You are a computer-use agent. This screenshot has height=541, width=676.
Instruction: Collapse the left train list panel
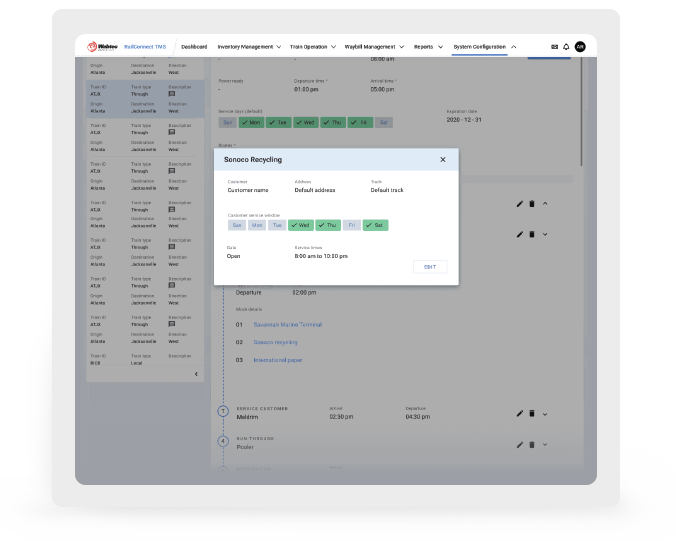click(x=196, y=374)
